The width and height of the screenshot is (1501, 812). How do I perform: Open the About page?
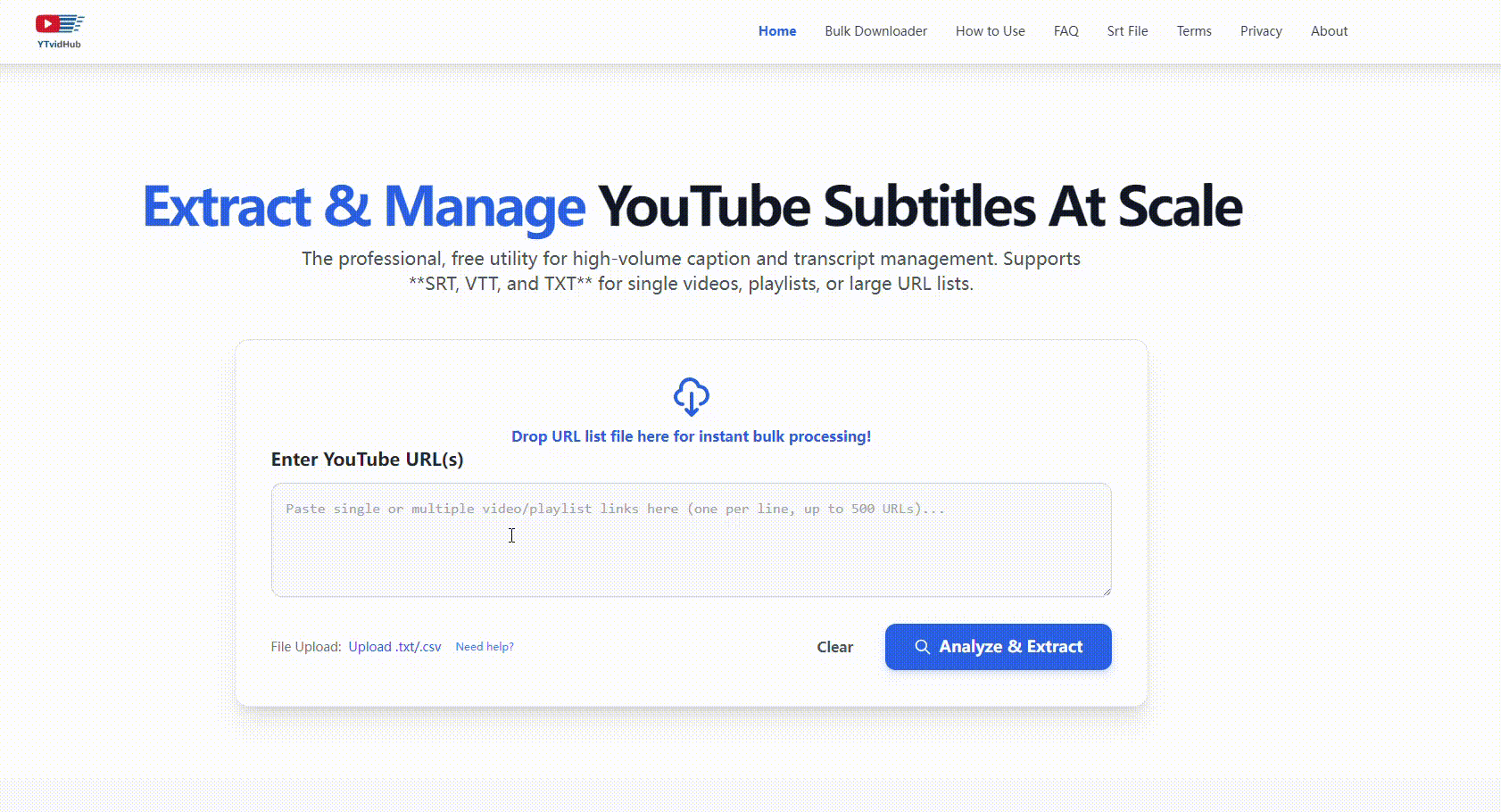click(1329, 30)
